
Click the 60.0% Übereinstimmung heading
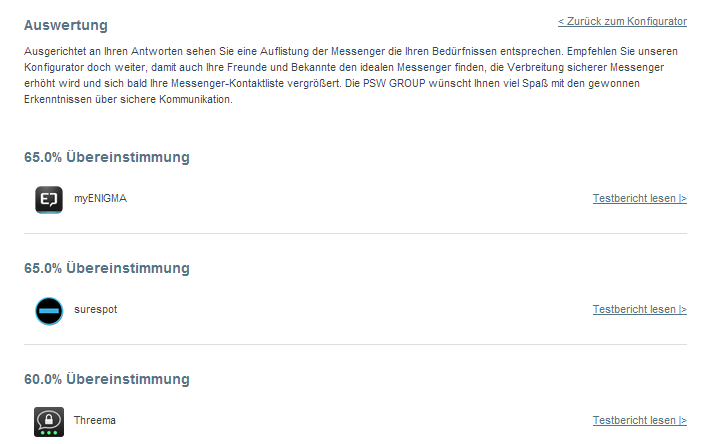pyautogui.click(x=107, y=379)
